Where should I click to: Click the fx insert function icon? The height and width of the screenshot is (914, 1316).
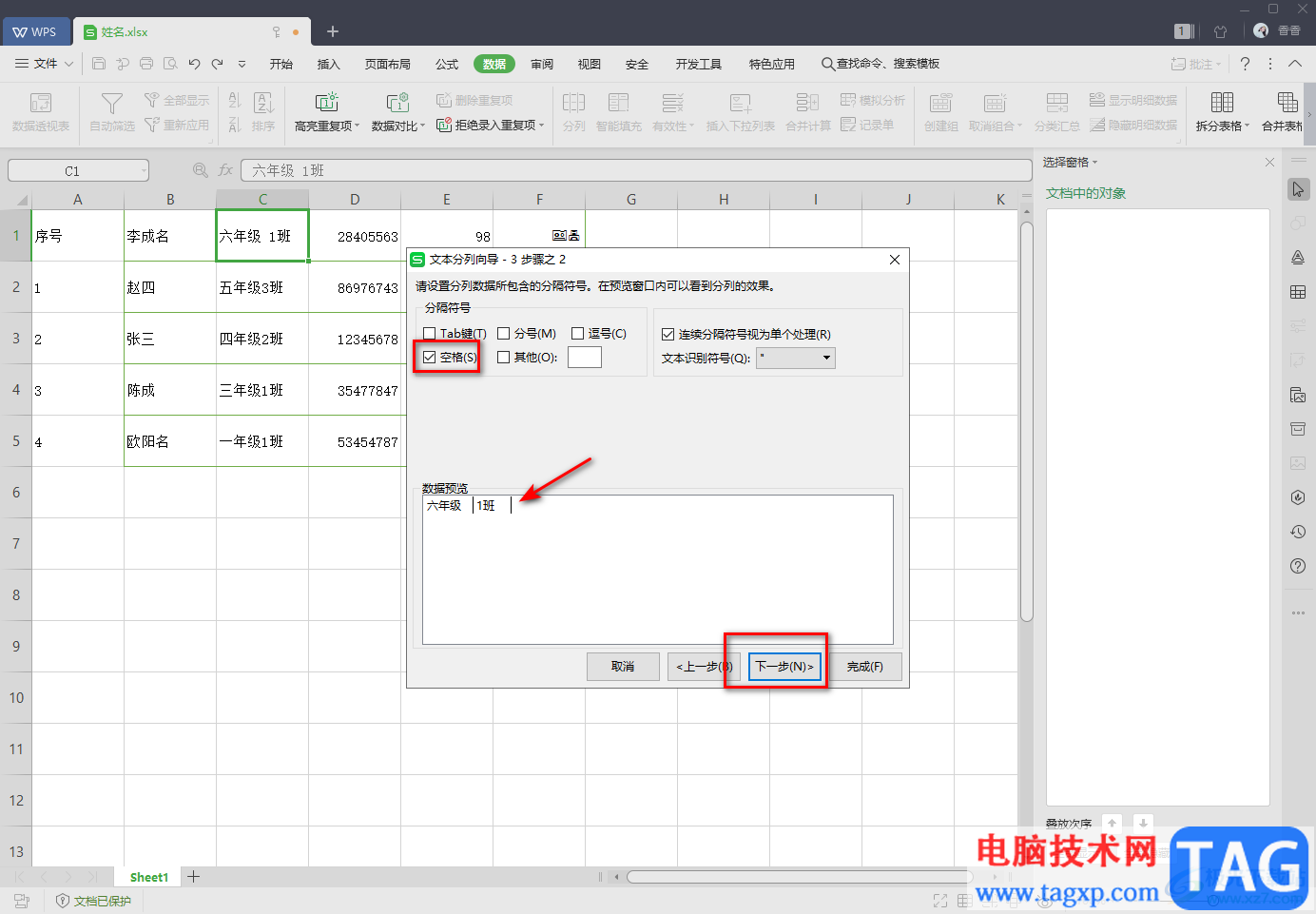click(225, 170)
